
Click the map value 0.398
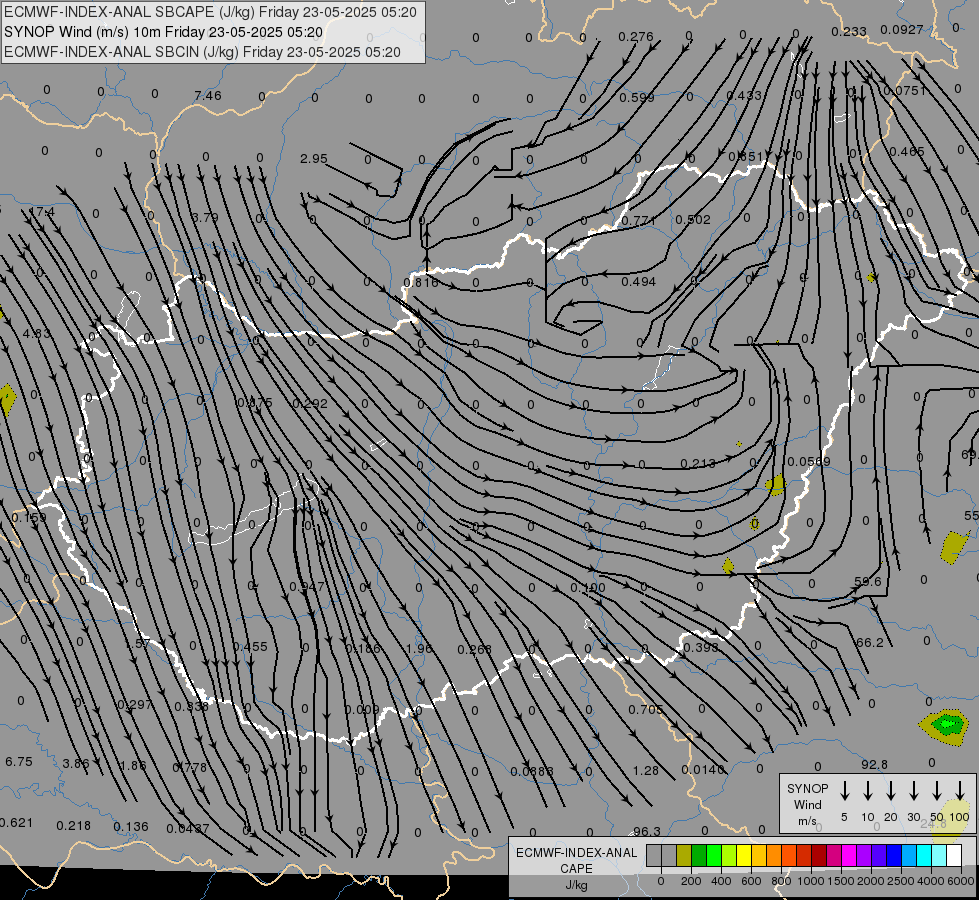click(x=701, y=647)
